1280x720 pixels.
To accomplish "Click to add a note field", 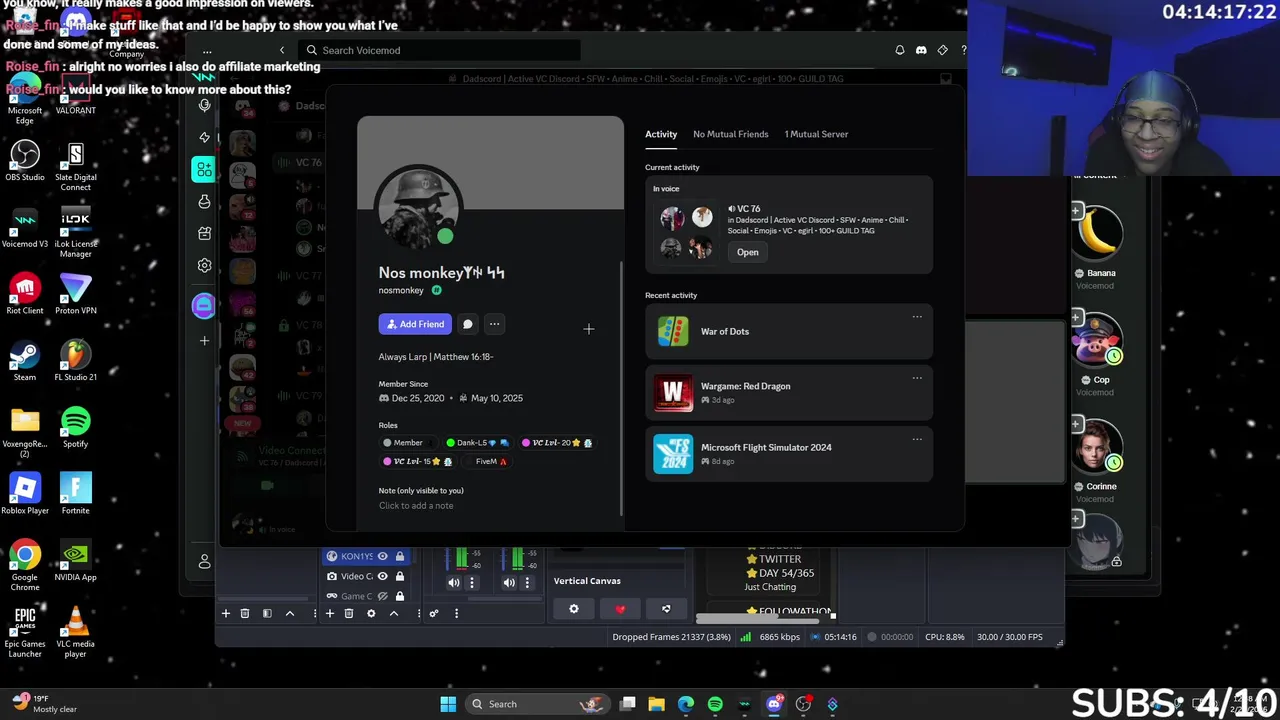I will coord(416,506).
